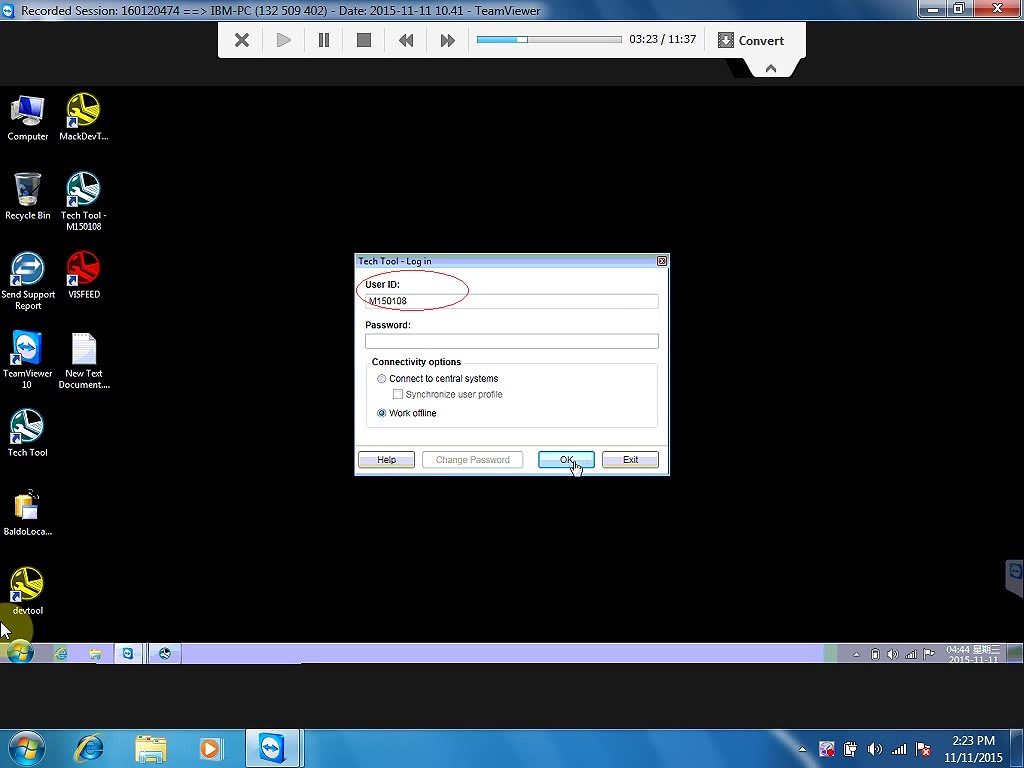Confirm login with the OK button
1024x768 pixels.
[x=566, y=460]
